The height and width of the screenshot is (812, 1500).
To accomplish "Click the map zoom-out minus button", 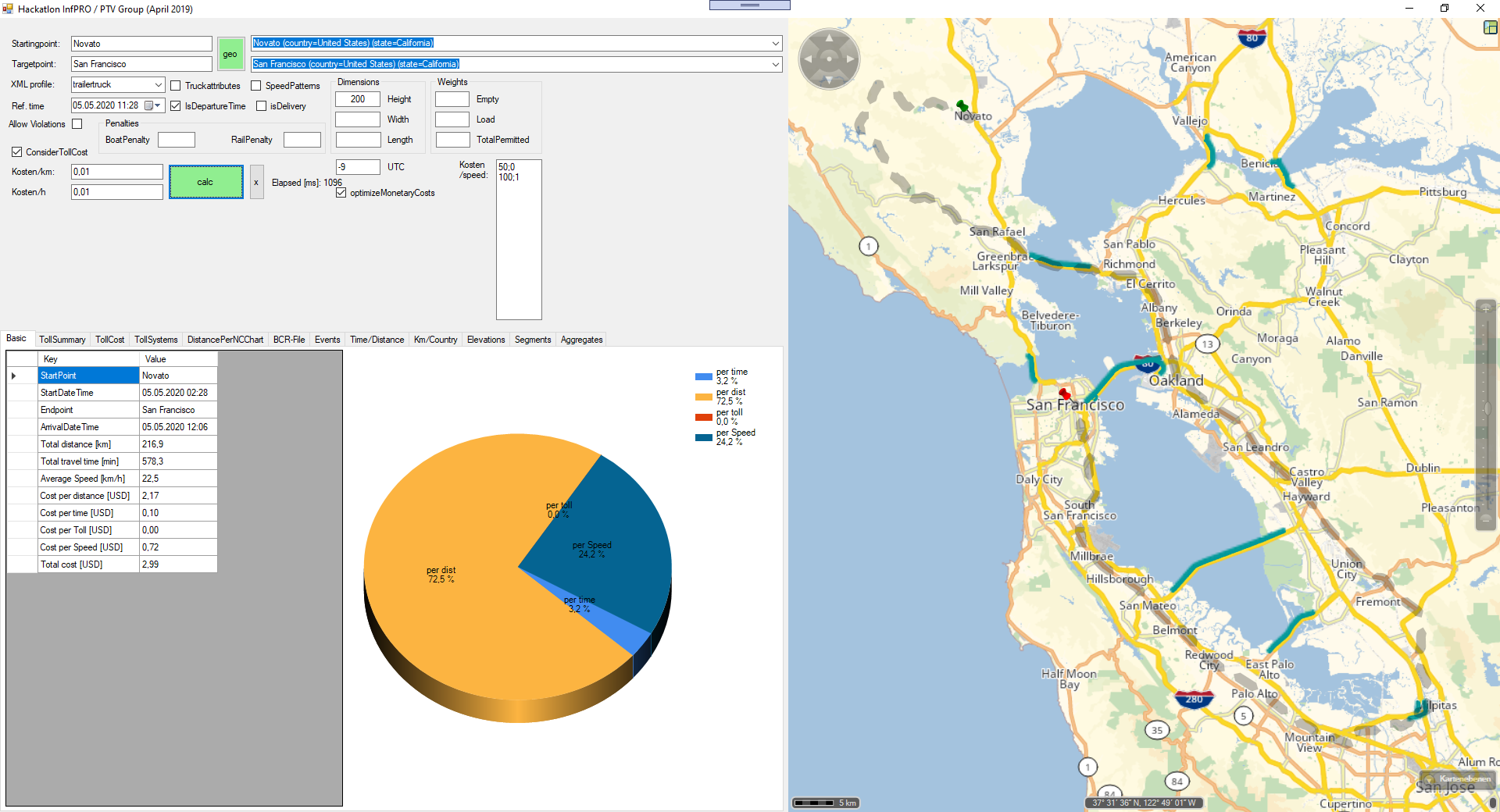I will pyautogui.click(x=1486, y=518).
